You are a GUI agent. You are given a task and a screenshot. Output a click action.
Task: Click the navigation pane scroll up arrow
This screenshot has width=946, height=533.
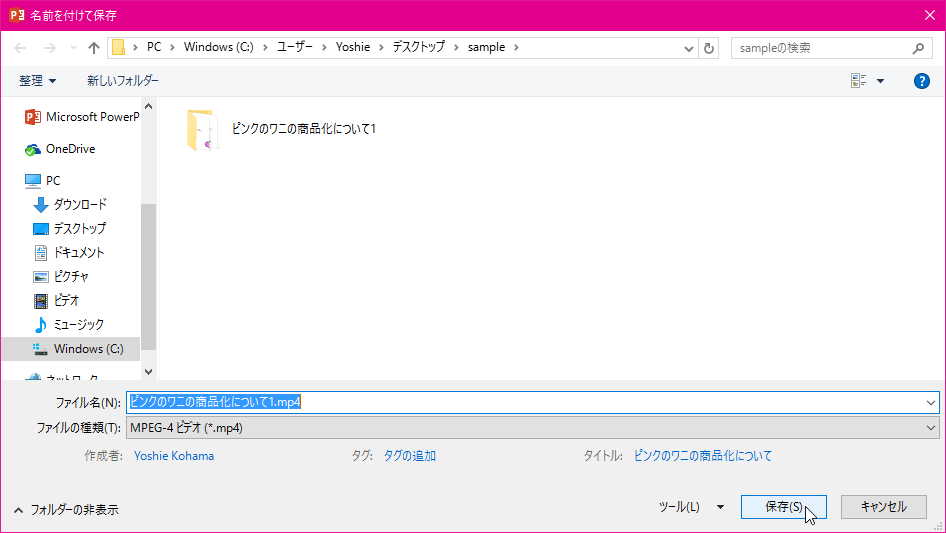point(148,107)
